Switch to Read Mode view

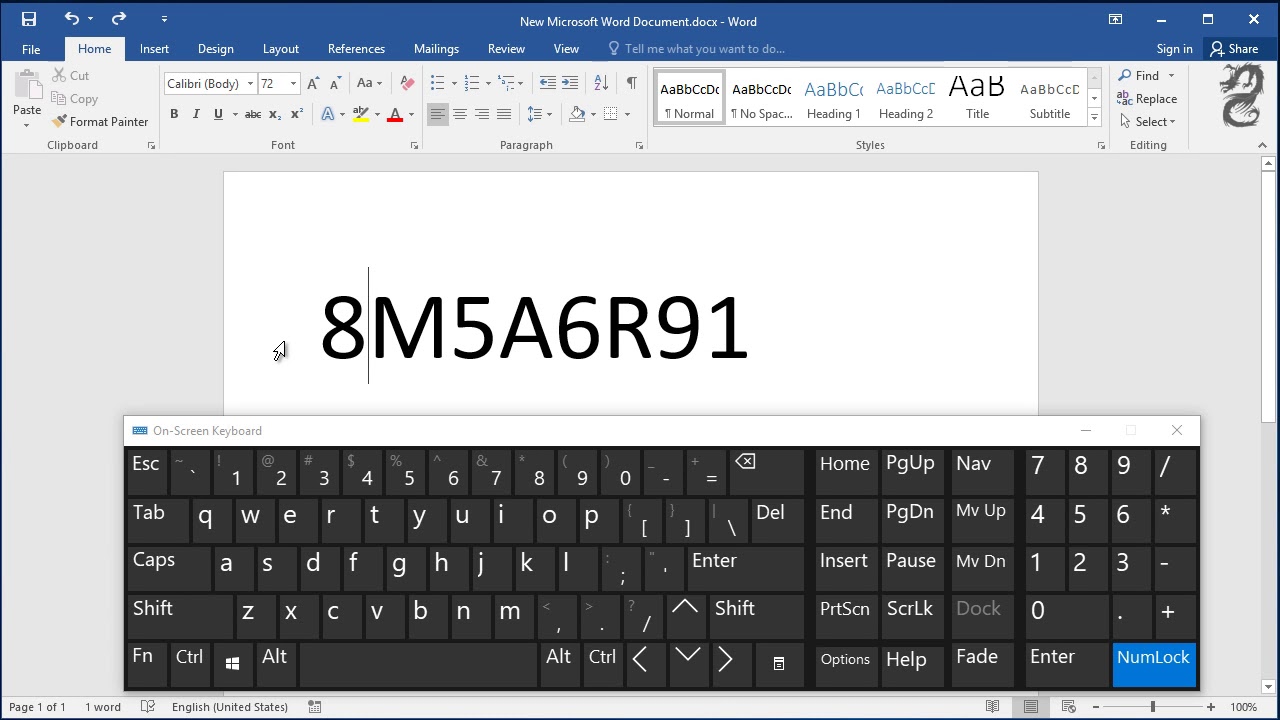[x=993, y=707]
